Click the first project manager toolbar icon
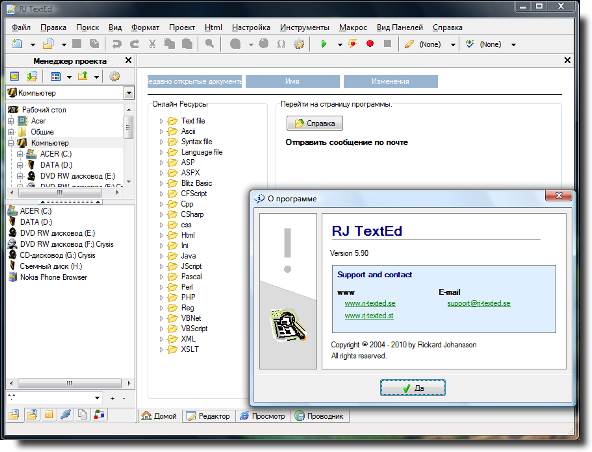The height and width of the screenshot is (452, 592). [x=14, y=76]
